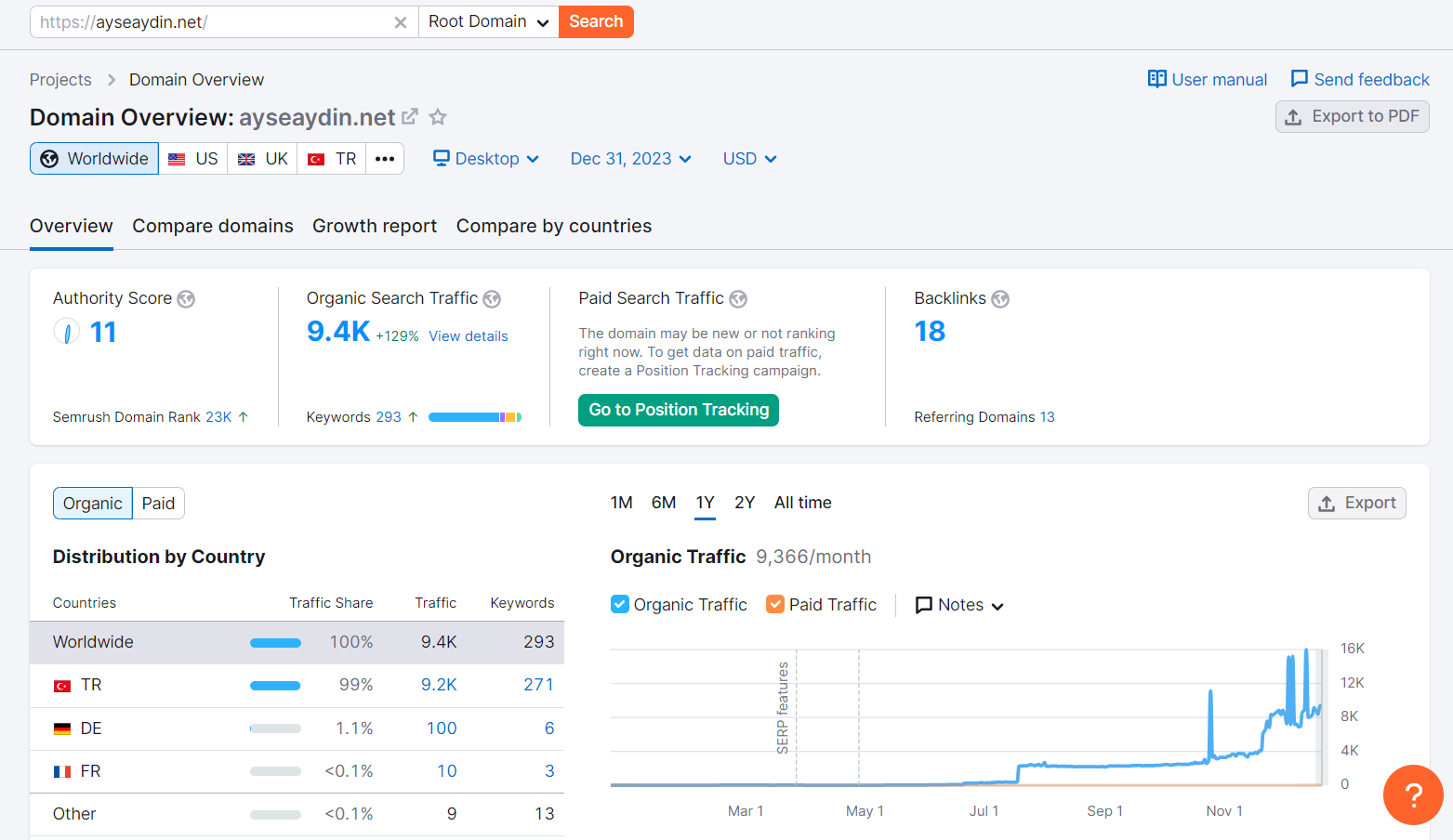Open the Desktop device dropdown
Screen dimensions: 1453x840
coord(486,159)
